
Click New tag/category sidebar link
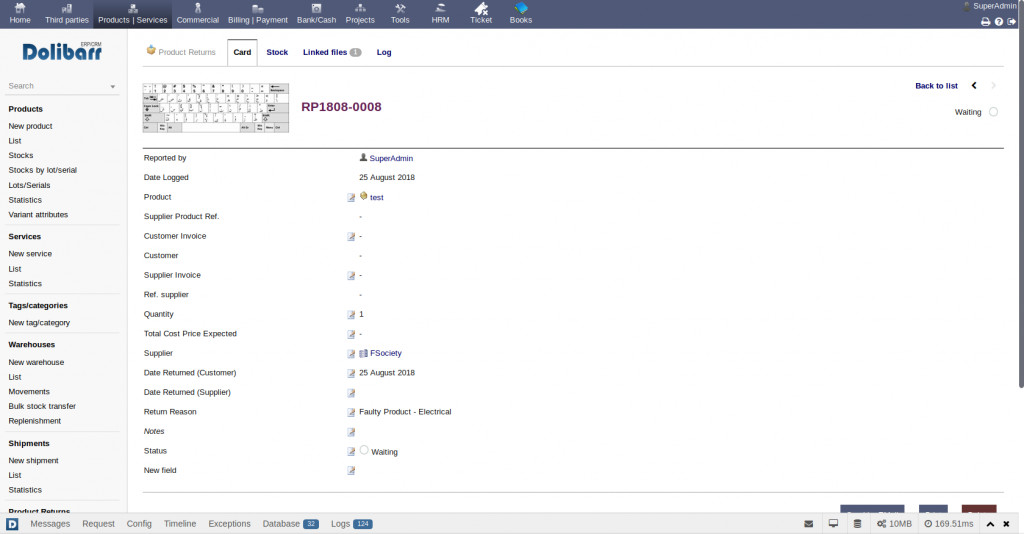coord(39,322)
